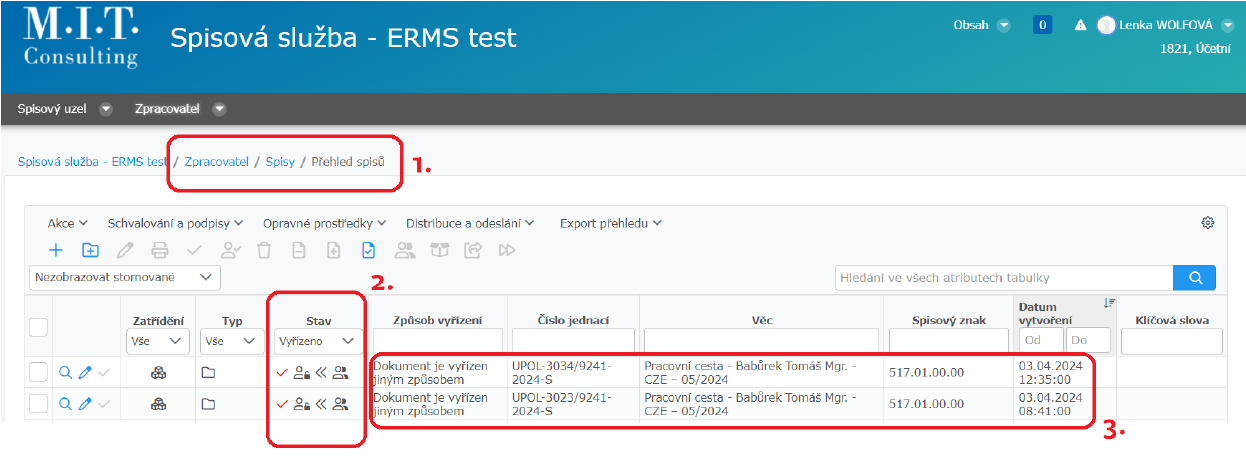Screen dimensions: 1246x457
Task: Click the blue pencil icon in second row
Action: click(85, 404)
